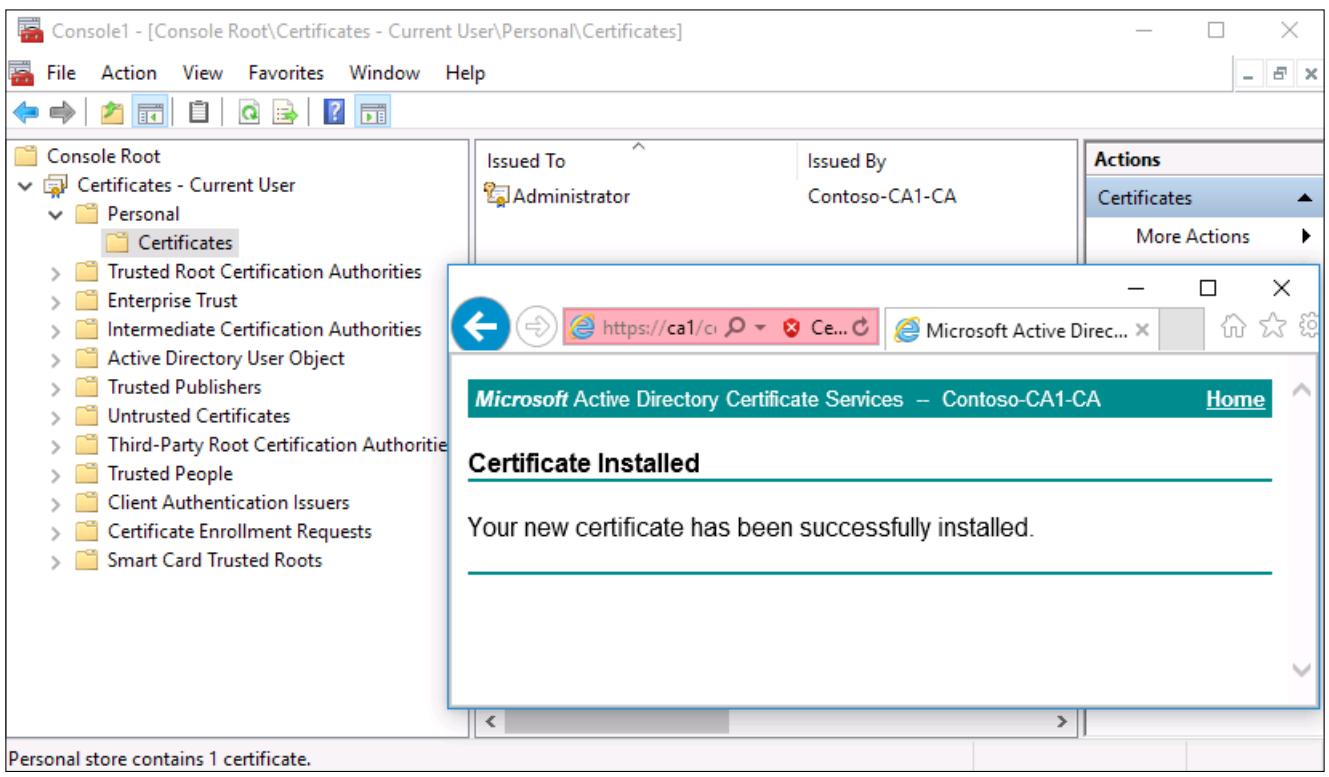Click horizontal scrollbar left arrow in MMC
This screenshot has width=1329, height=777.
(x=489, y=720)
